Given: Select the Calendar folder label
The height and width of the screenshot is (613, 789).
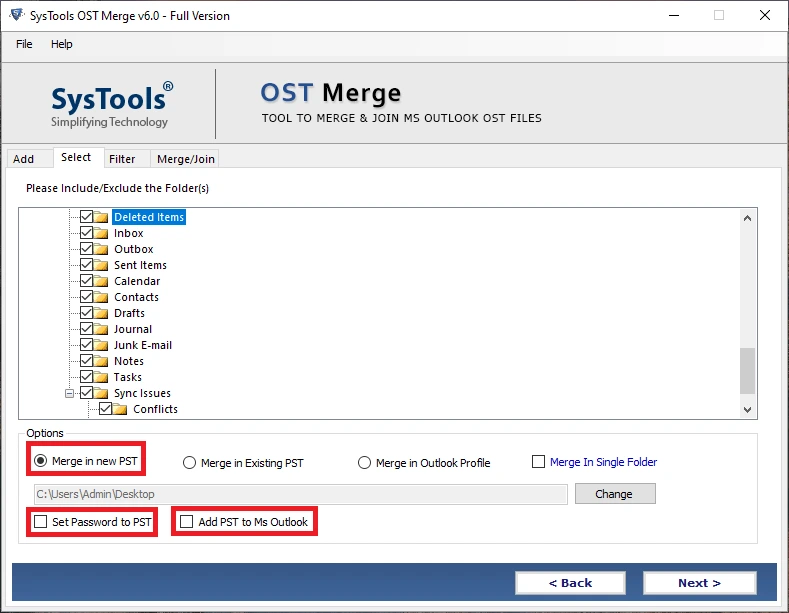Looking at the screenshot, I should pos(137,281).
